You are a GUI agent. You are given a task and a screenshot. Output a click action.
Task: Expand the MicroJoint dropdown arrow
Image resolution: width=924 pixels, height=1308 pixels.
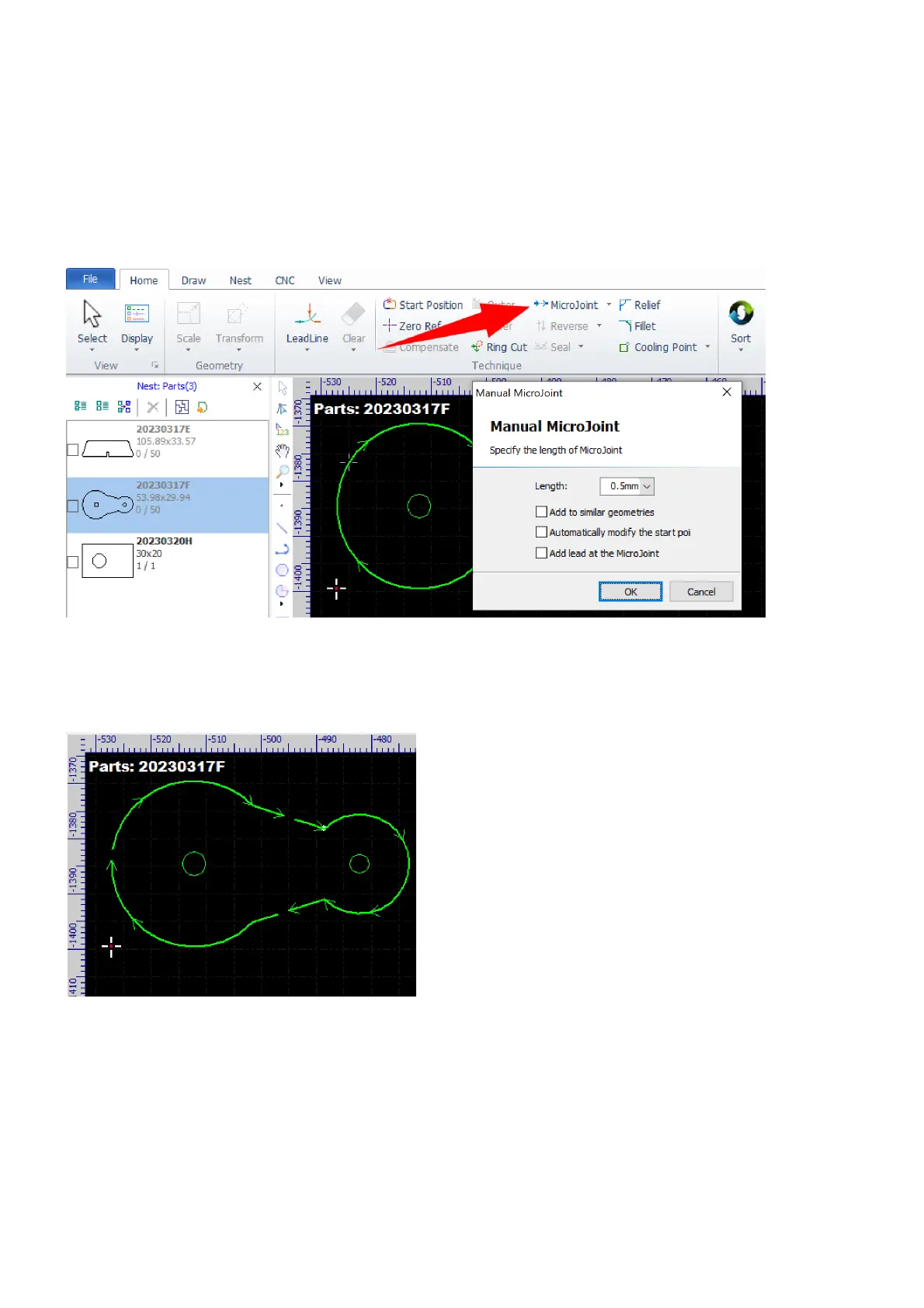tap(609, 305)
